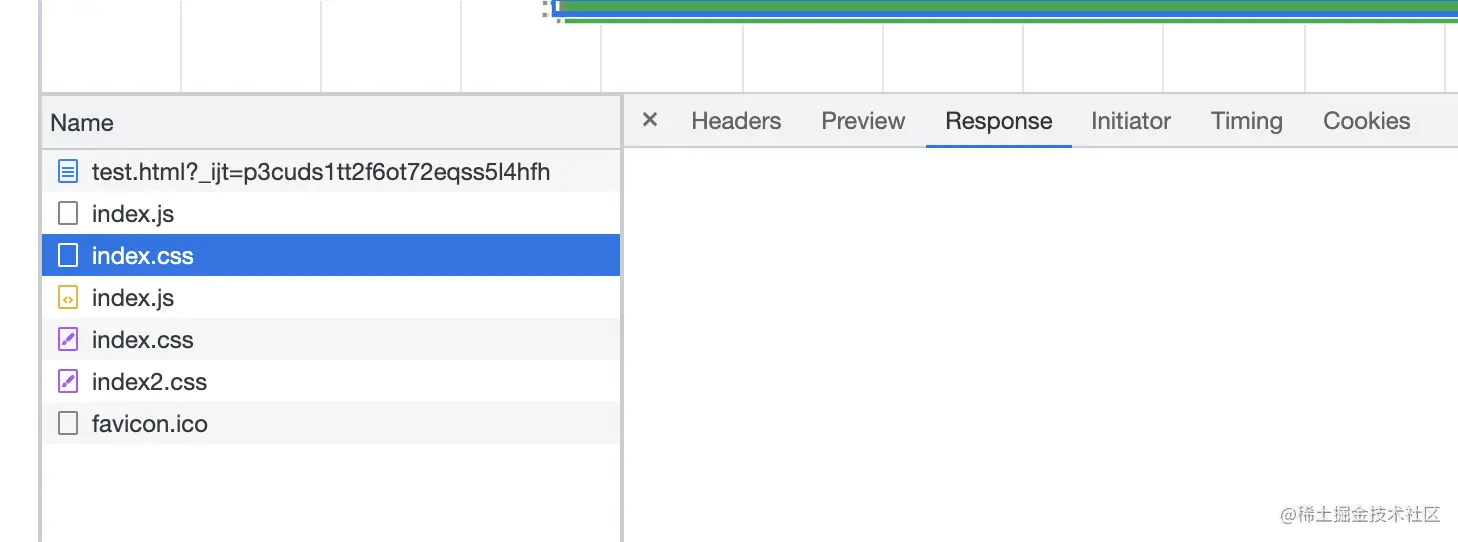Go to the Initiator tab

pos(1130,121)
